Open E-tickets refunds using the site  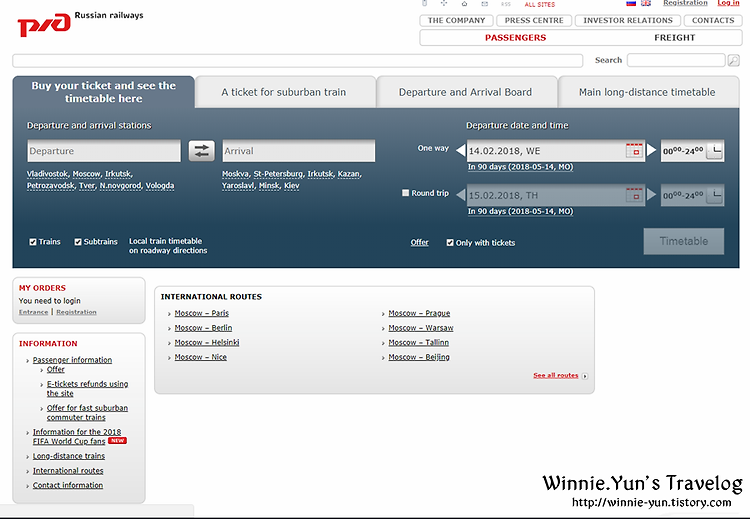point(88,388)
